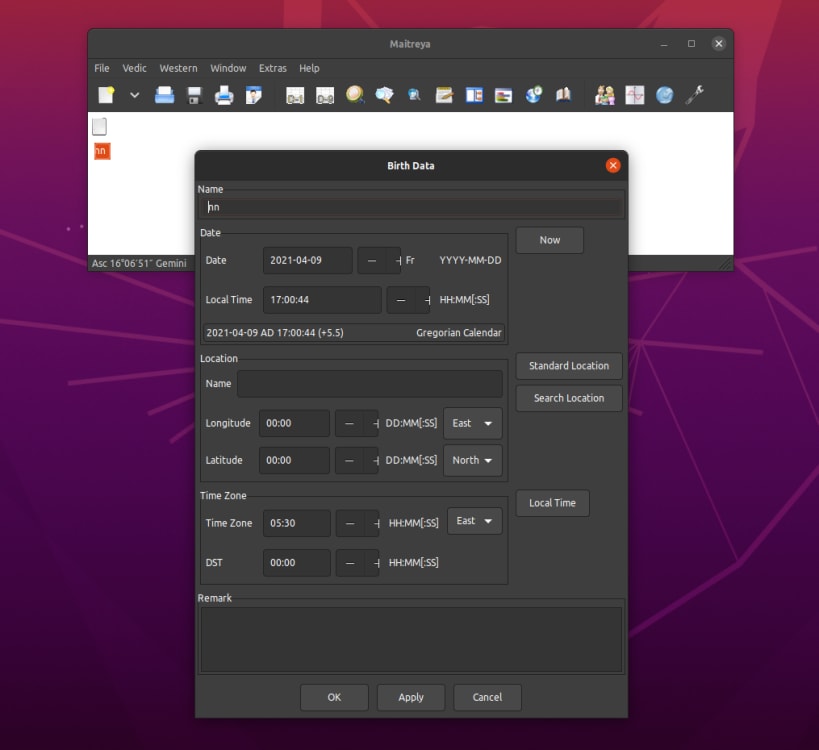The image size is (819, 750).
Task: Click the 'Gregorian Calendar' text
Action: 459,333
